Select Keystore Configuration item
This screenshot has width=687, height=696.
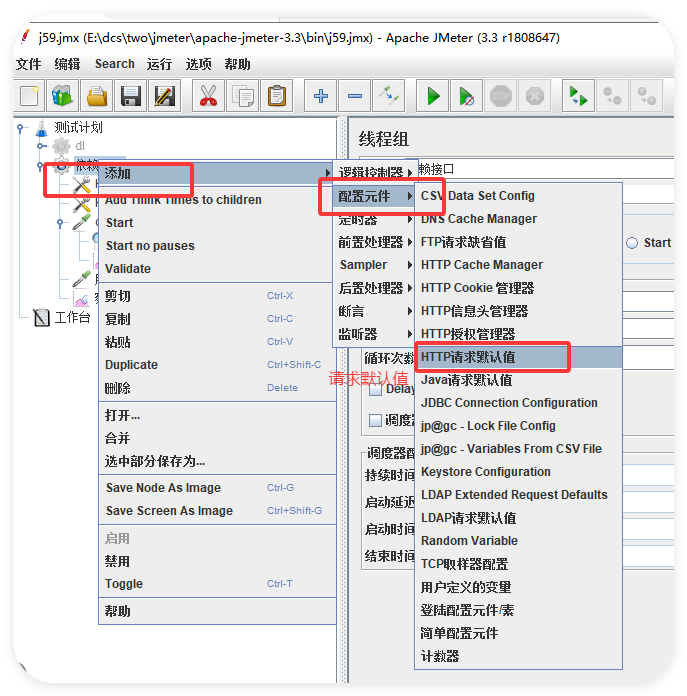[518, 471]
